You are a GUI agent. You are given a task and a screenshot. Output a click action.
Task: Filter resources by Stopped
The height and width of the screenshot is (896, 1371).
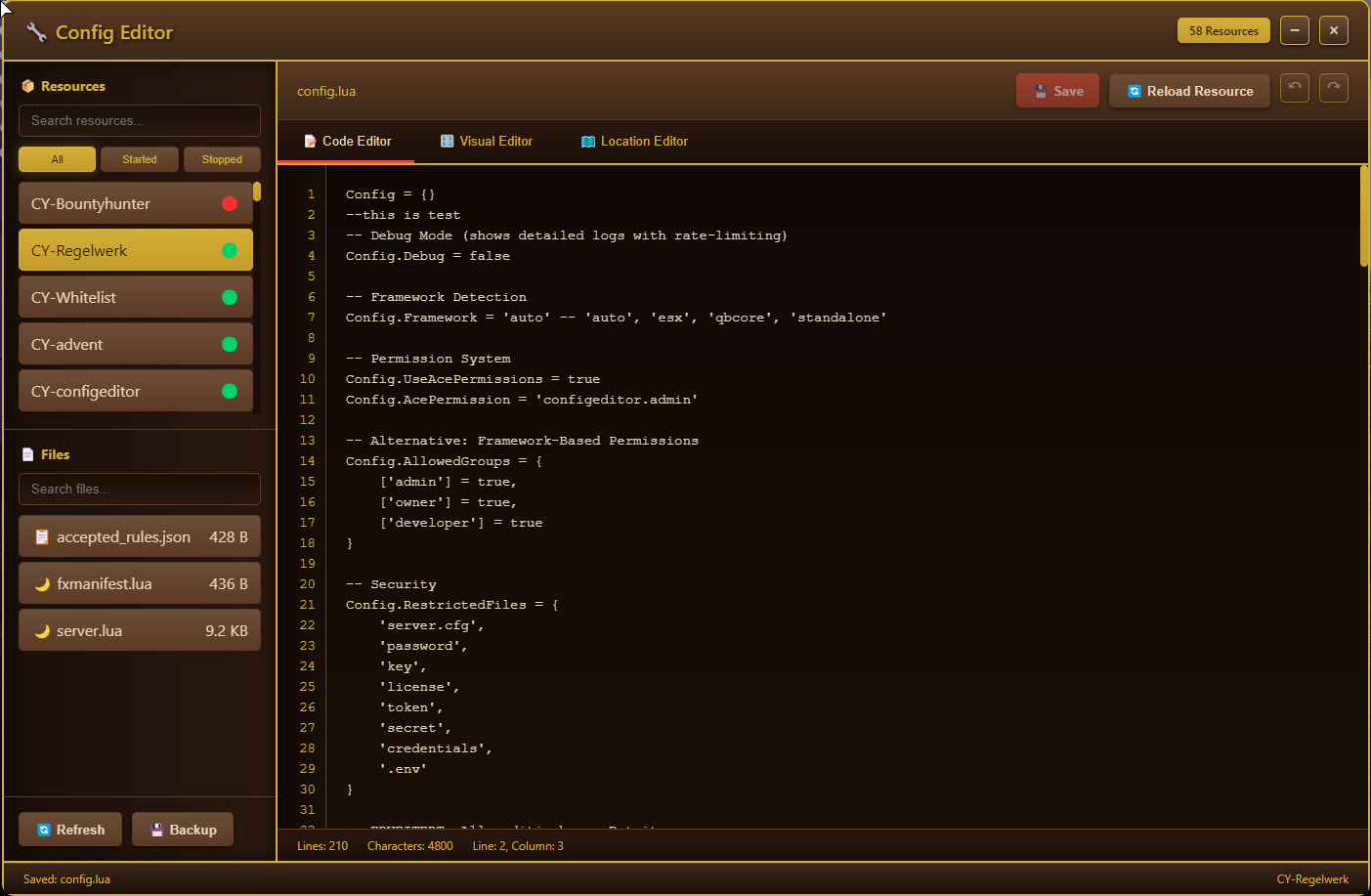click(222, 159)
